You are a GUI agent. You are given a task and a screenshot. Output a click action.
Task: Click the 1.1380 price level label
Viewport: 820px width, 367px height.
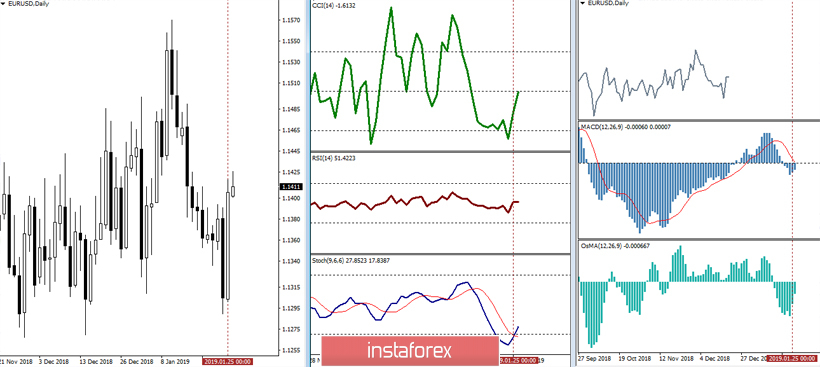[290, 220]
